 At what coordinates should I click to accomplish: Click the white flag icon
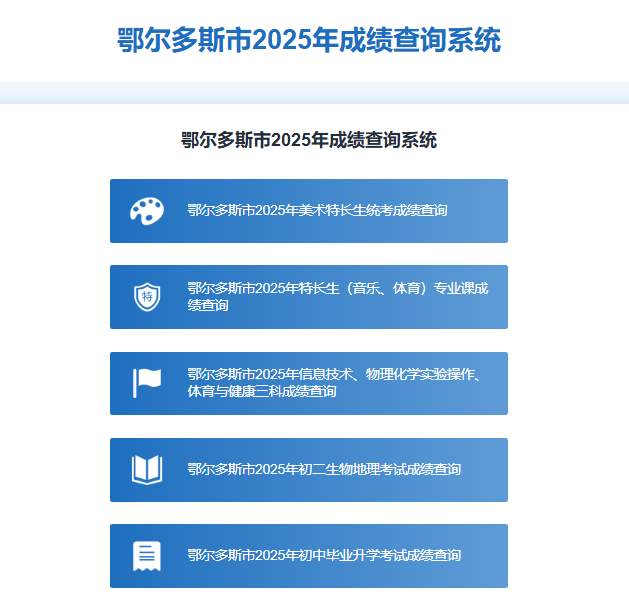[x=147, y=383]
